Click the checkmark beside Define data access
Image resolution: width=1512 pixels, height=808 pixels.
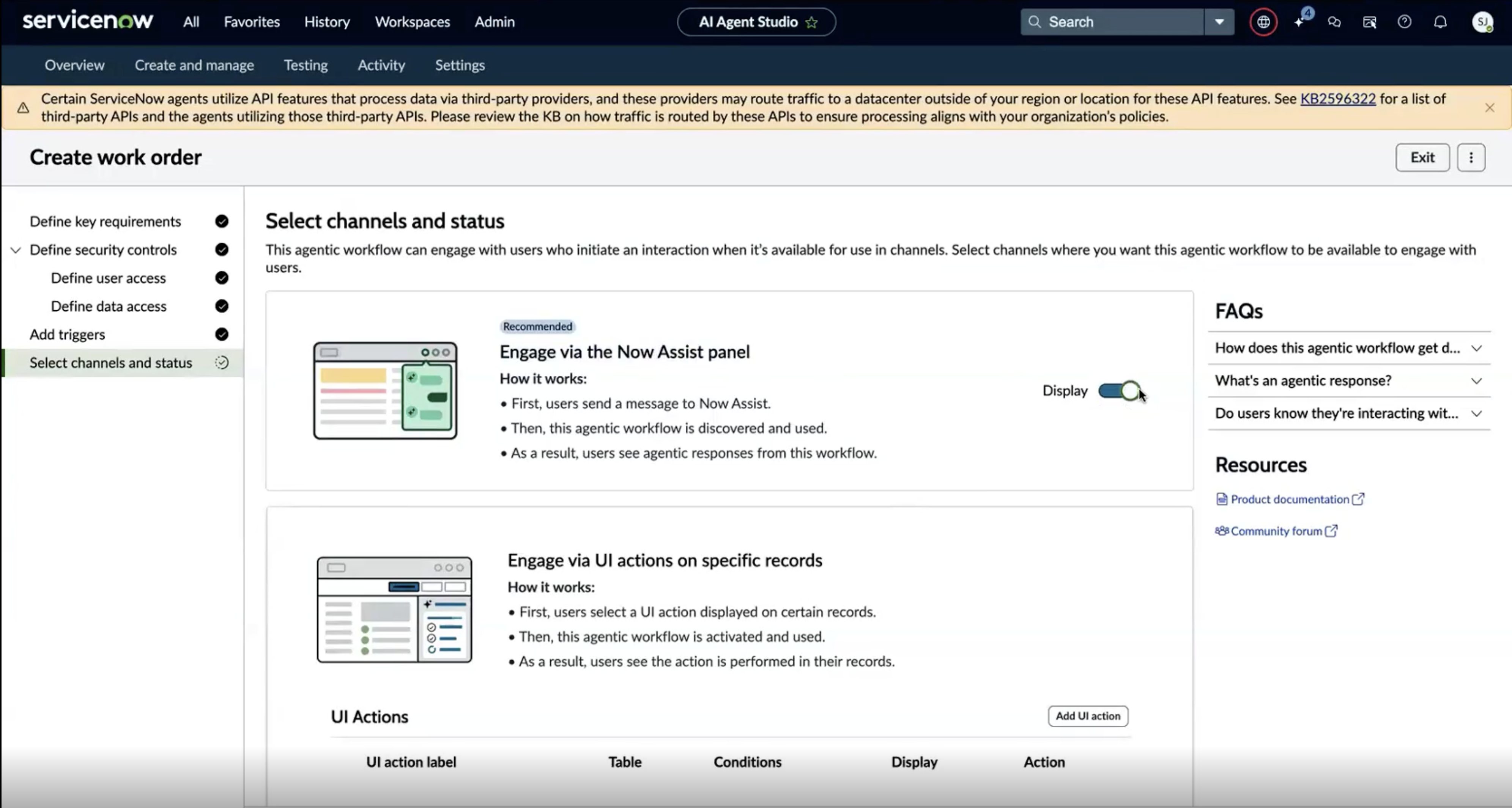pos(221,306)
